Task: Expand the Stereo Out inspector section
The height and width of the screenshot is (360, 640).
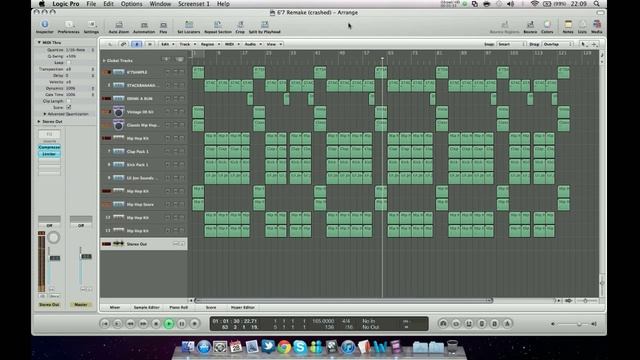Action: [x=39, y=122]
